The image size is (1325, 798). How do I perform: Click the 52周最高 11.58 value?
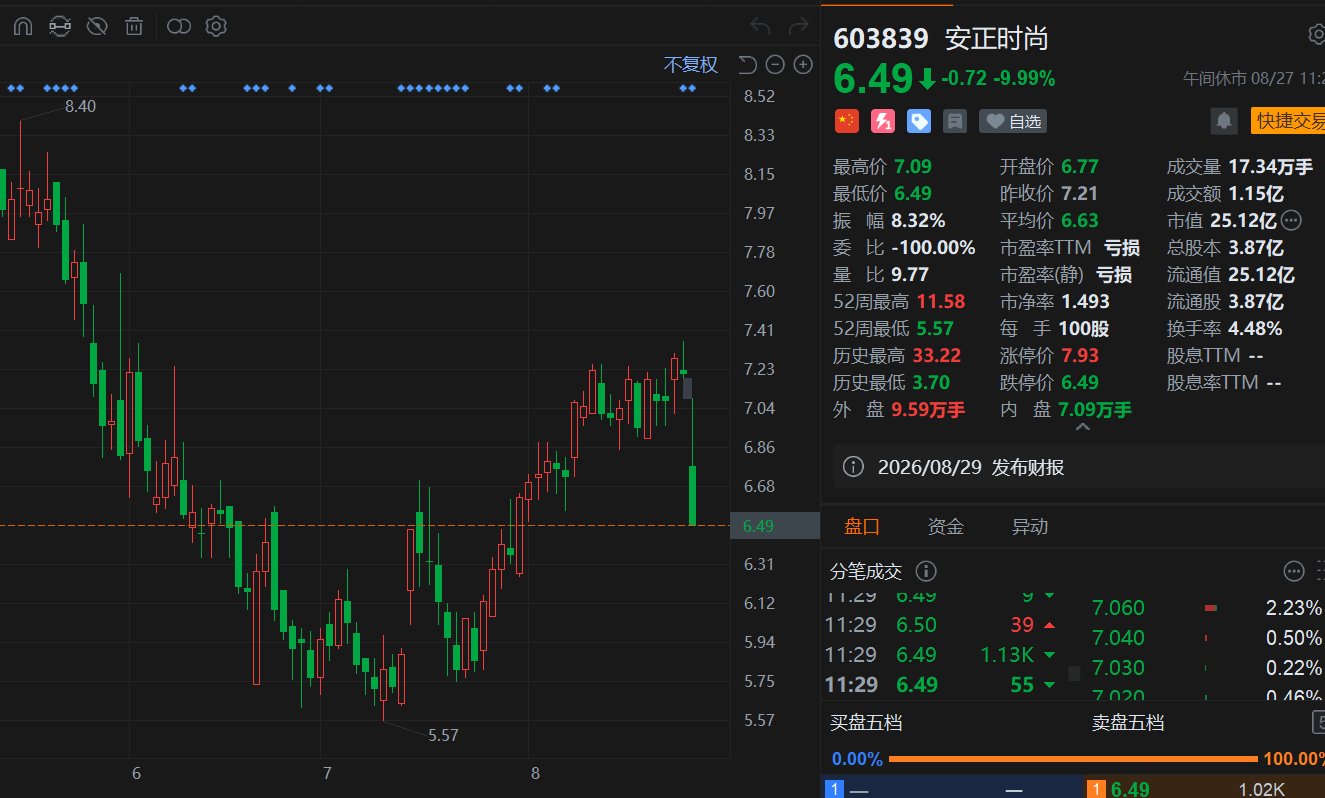coord(942,301)
